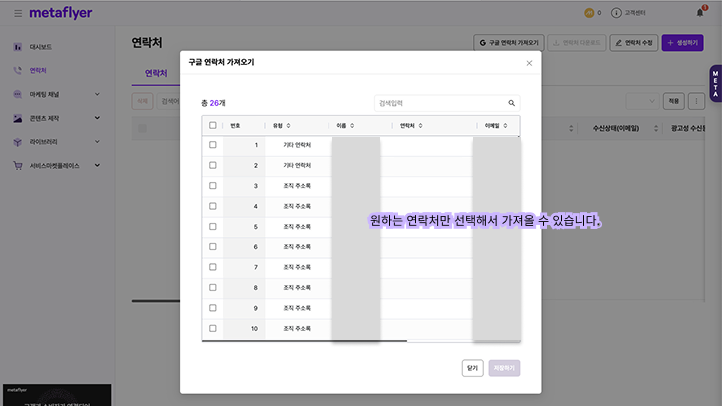Select the checkbox for row number 5

(212, 226)
